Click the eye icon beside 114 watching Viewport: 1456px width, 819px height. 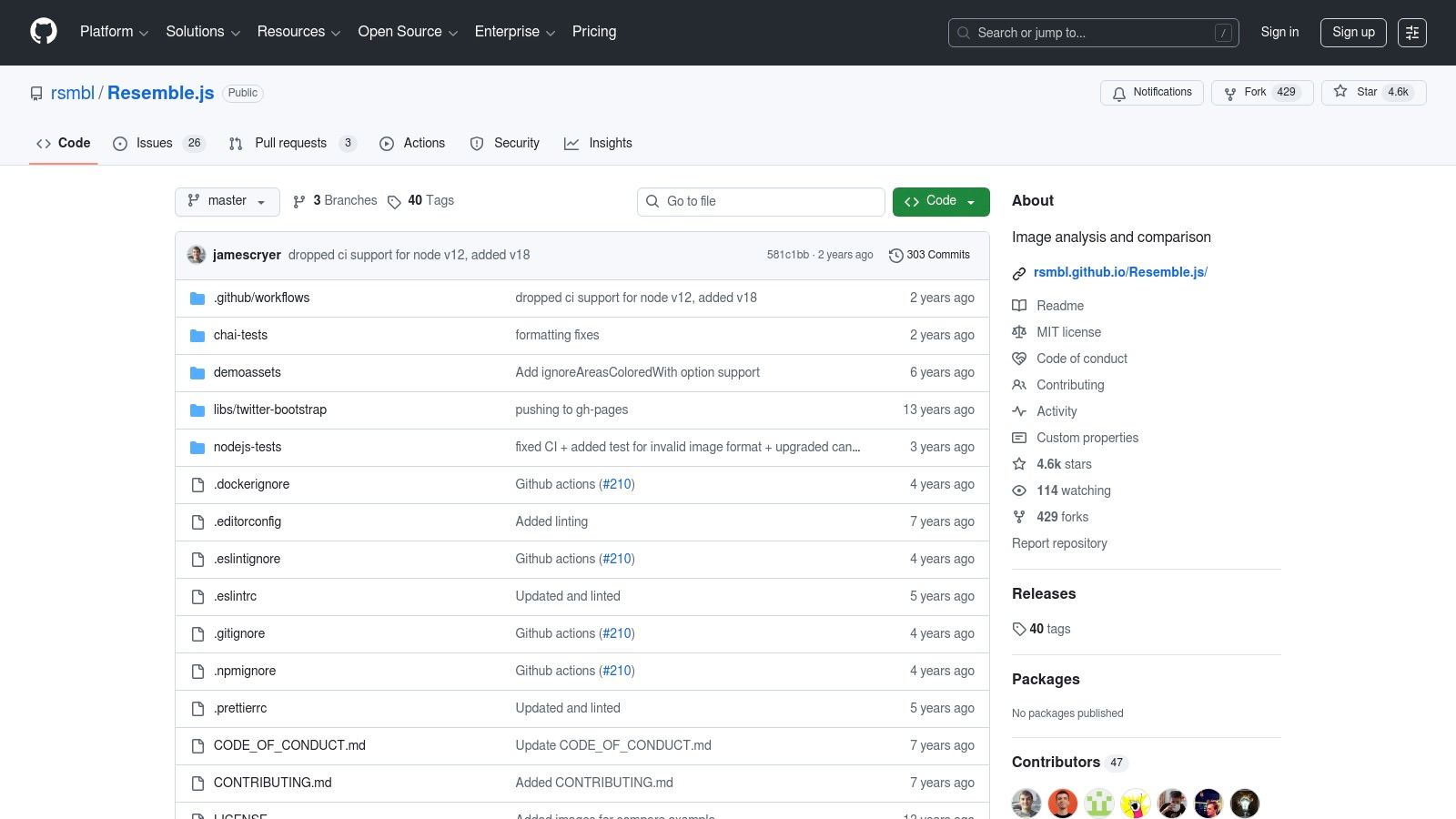tap(1019, 490)
